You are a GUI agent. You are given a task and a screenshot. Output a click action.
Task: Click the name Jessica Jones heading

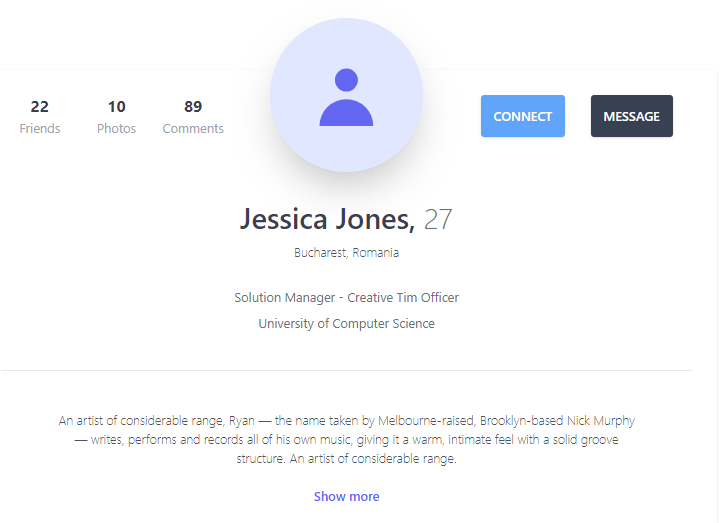pos(327,219)
